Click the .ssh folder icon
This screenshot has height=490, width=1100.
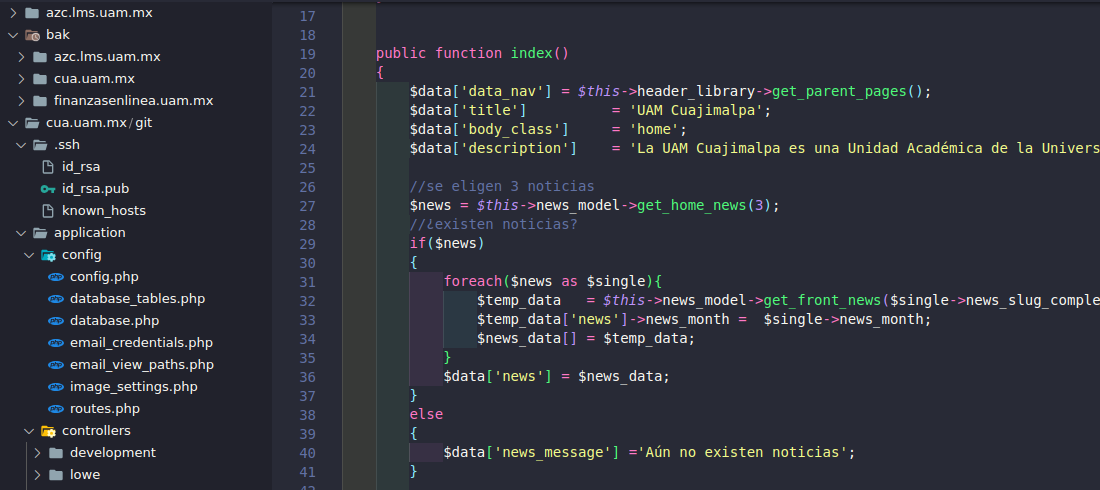[40, 145]
